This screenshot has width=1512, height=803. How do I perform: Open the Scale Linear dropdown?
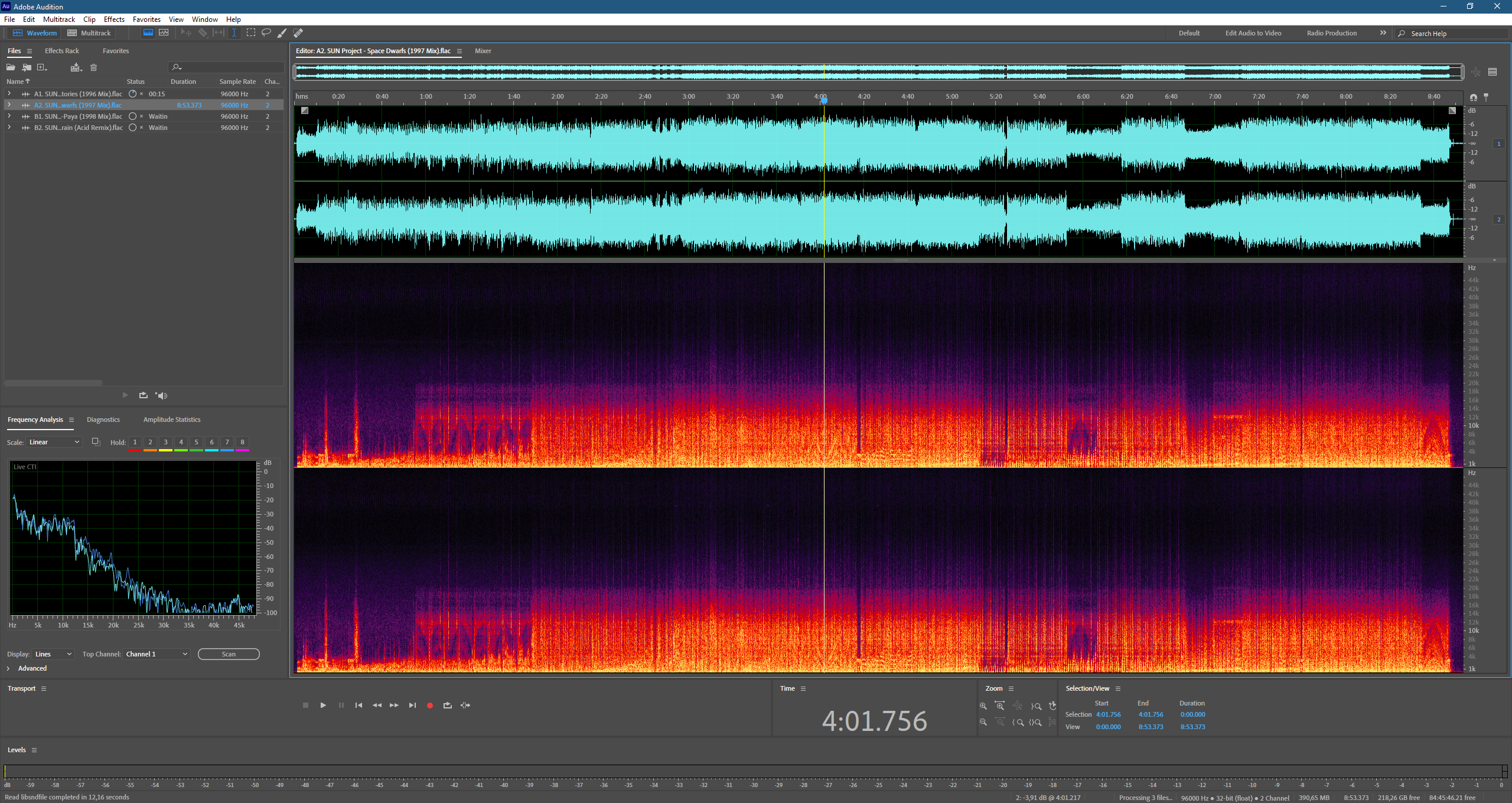pos(54,442)
